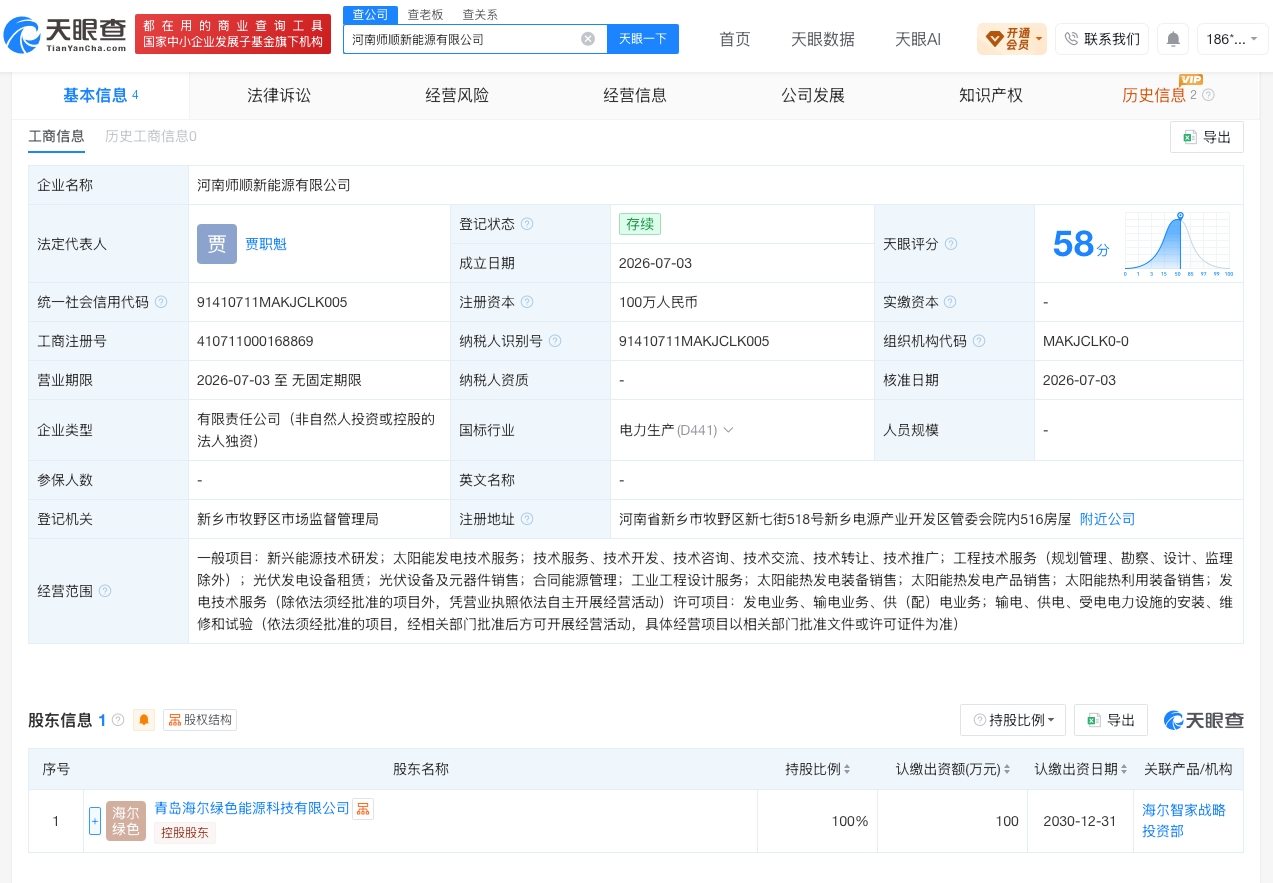Select the 法律诉讼 tab
The height and width of the screenshot is (883, 1273).
point(279,95)
